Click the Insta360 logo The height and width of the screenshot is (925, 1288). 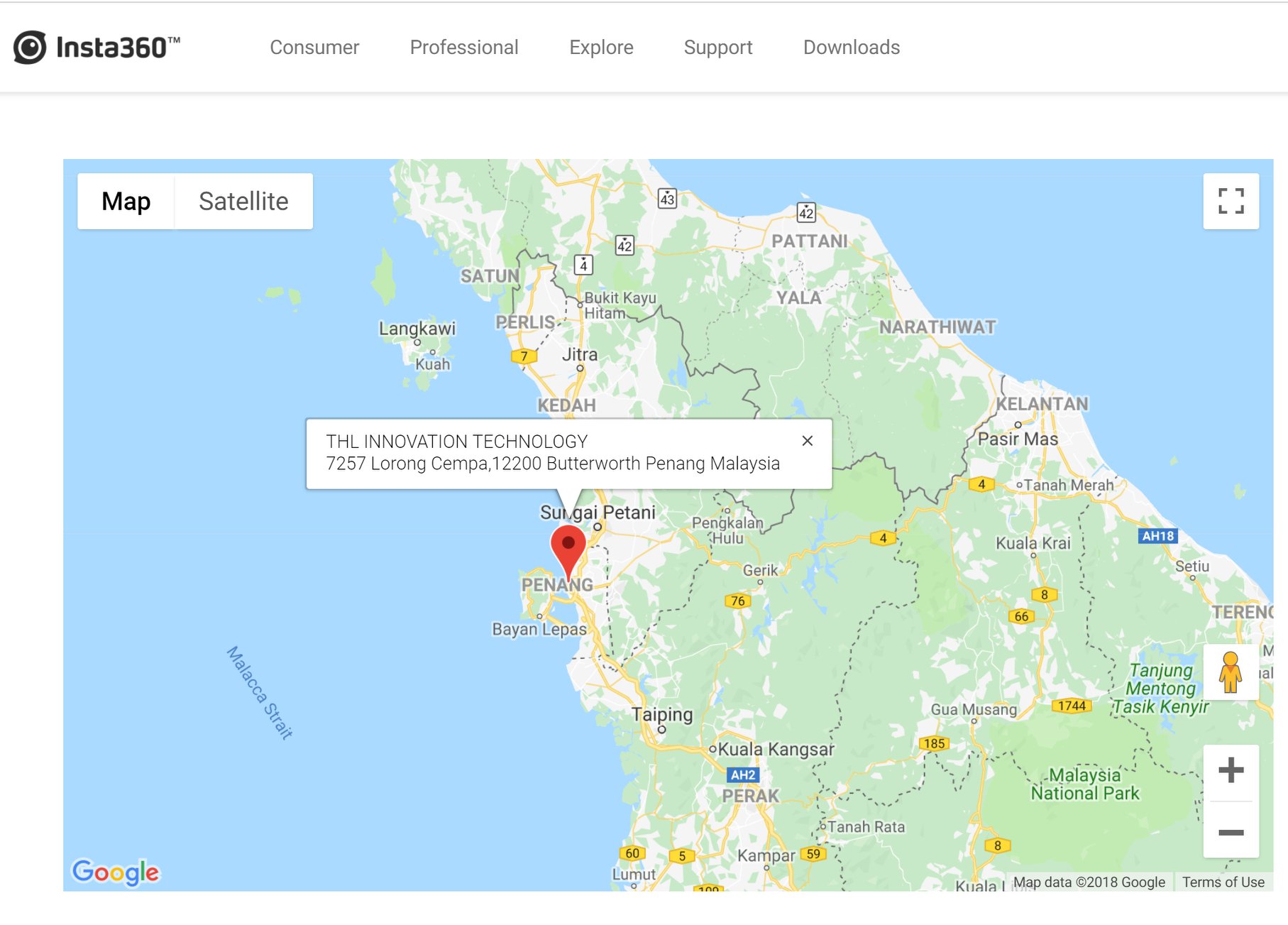(97, 48)
